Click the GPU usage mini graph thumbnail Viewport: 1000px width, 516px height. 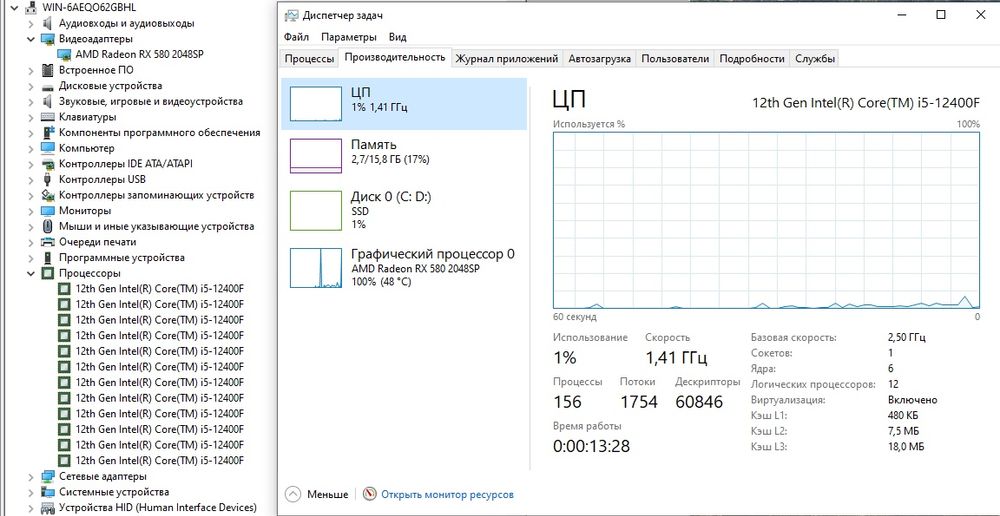pos(316,268)
